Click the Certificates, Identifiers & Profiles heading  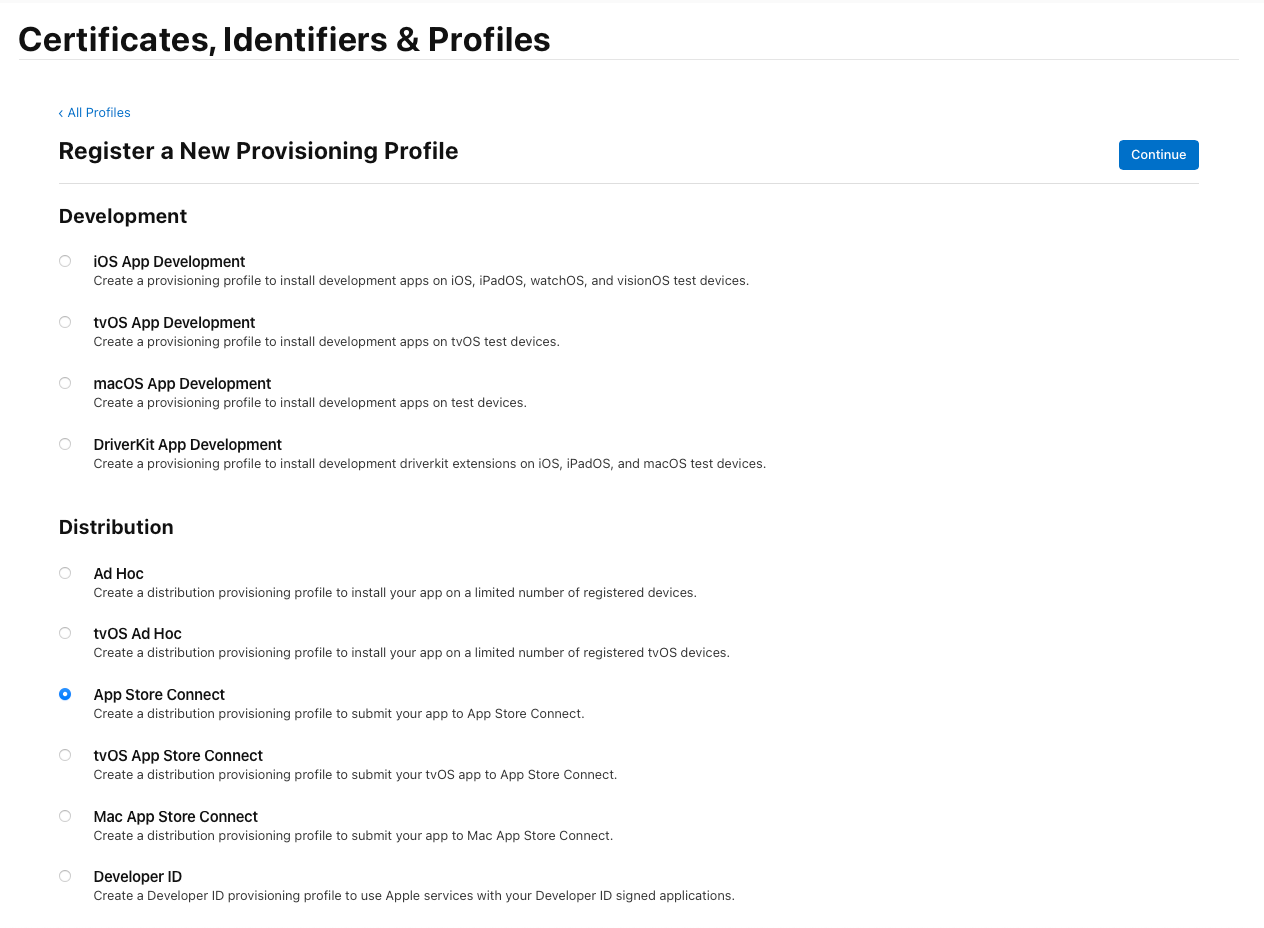coord(284,39)
